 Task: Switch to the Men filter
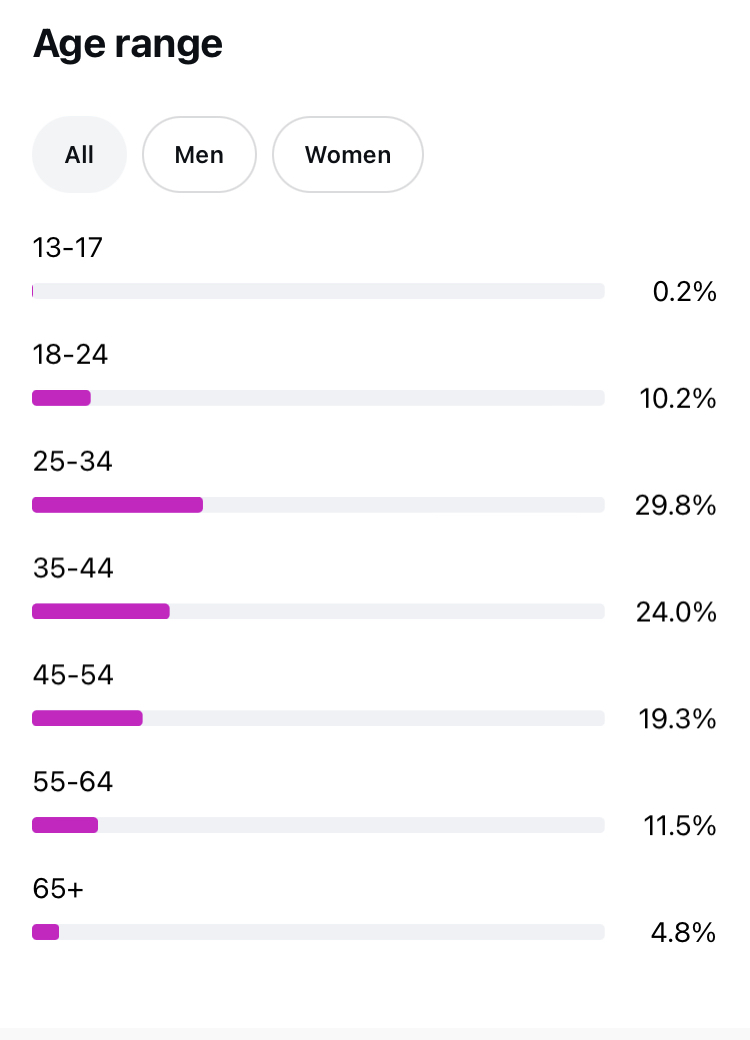pos(199,155)
